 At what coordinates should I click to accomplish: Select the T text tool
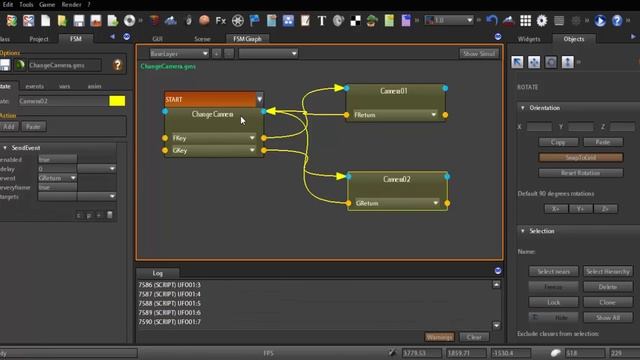[322, 20]
